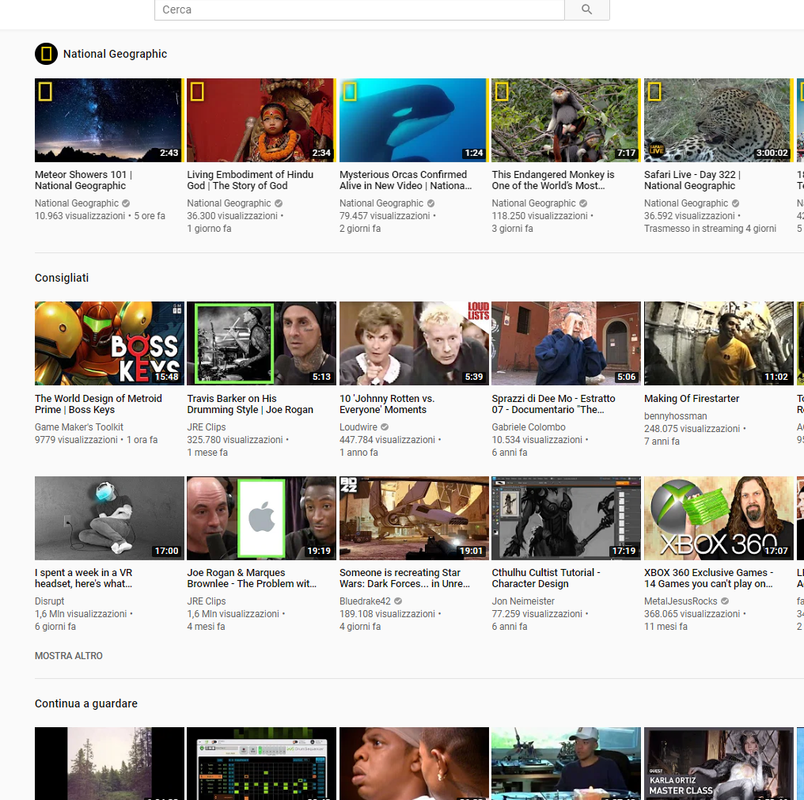
Task: Open the Johnny Rotten Loud Lists thumbnail
Action: (413, 343)
